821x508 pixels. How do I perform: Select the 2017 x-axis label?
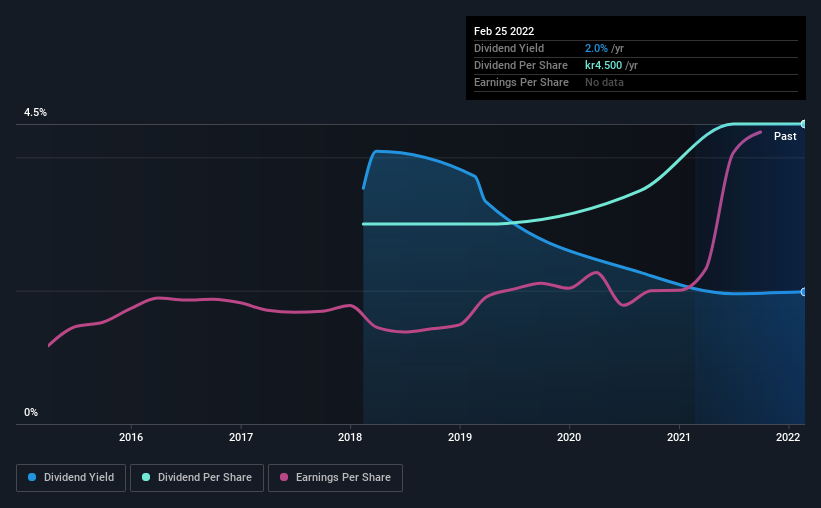click(x=240, y=437)
